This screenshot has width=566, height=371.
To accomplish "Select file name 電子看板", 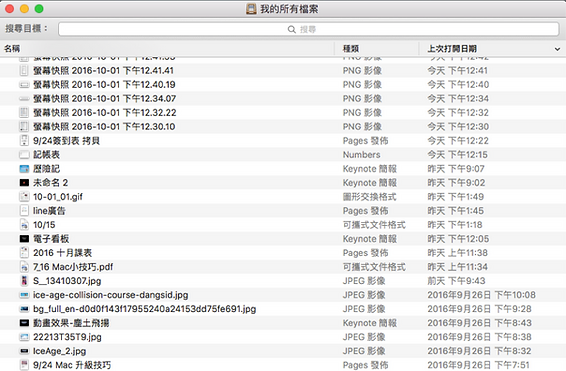I will click(x=51, y=239).
